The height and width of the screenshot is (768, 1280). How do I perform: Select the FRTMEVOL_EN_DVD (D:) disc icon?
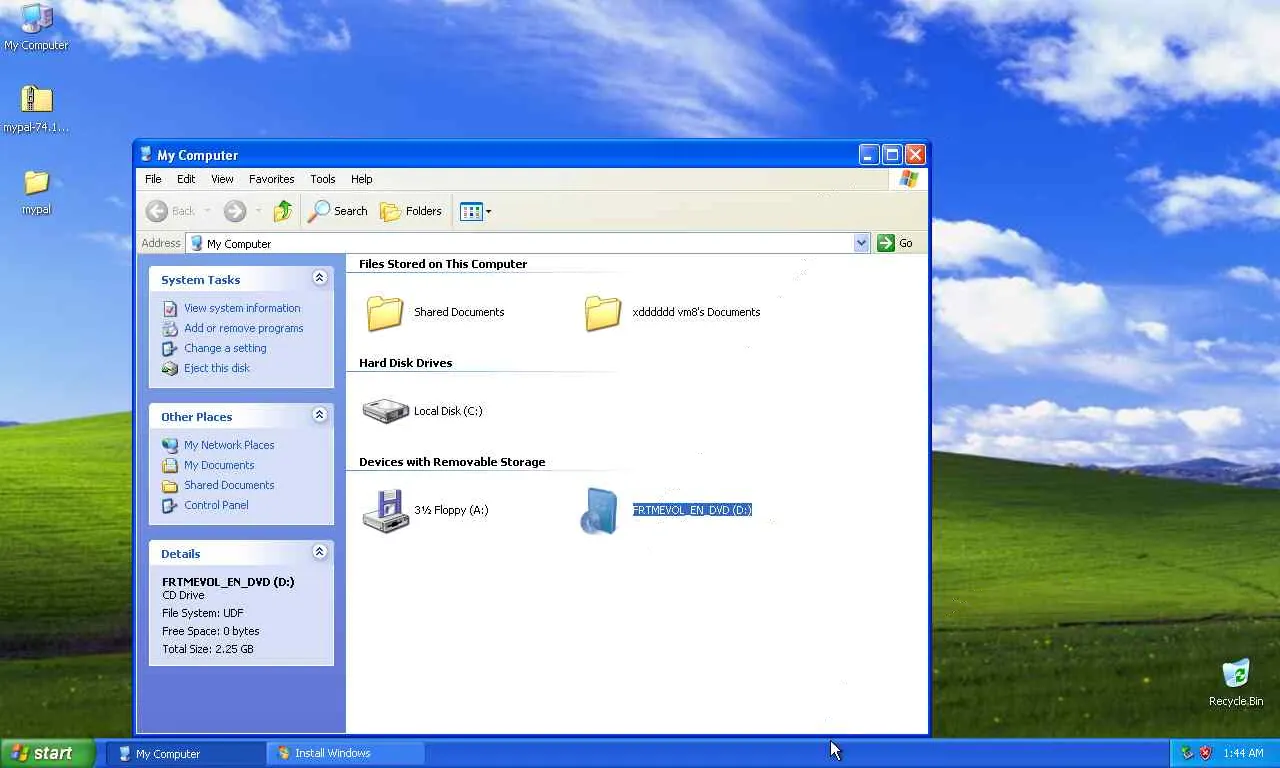point(601,511)
